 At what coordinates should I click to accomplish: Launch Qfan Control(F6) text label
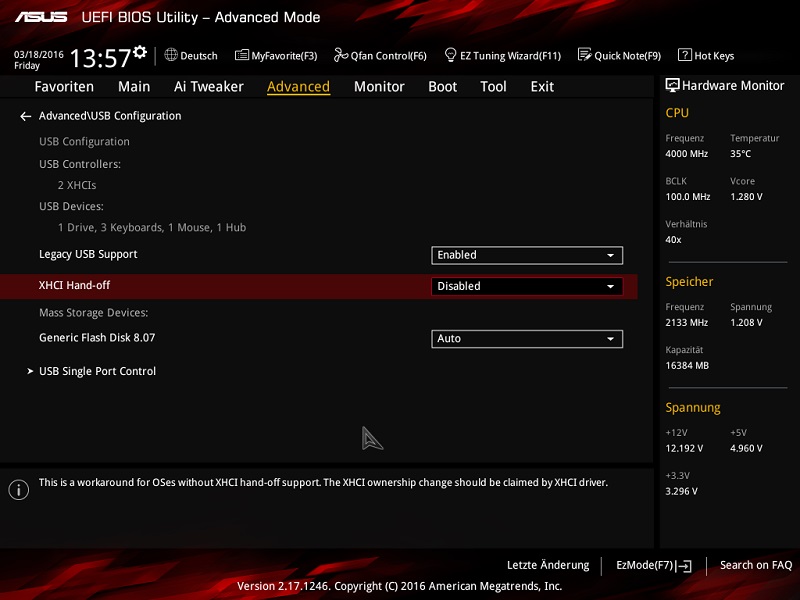(x=388, y=56)
